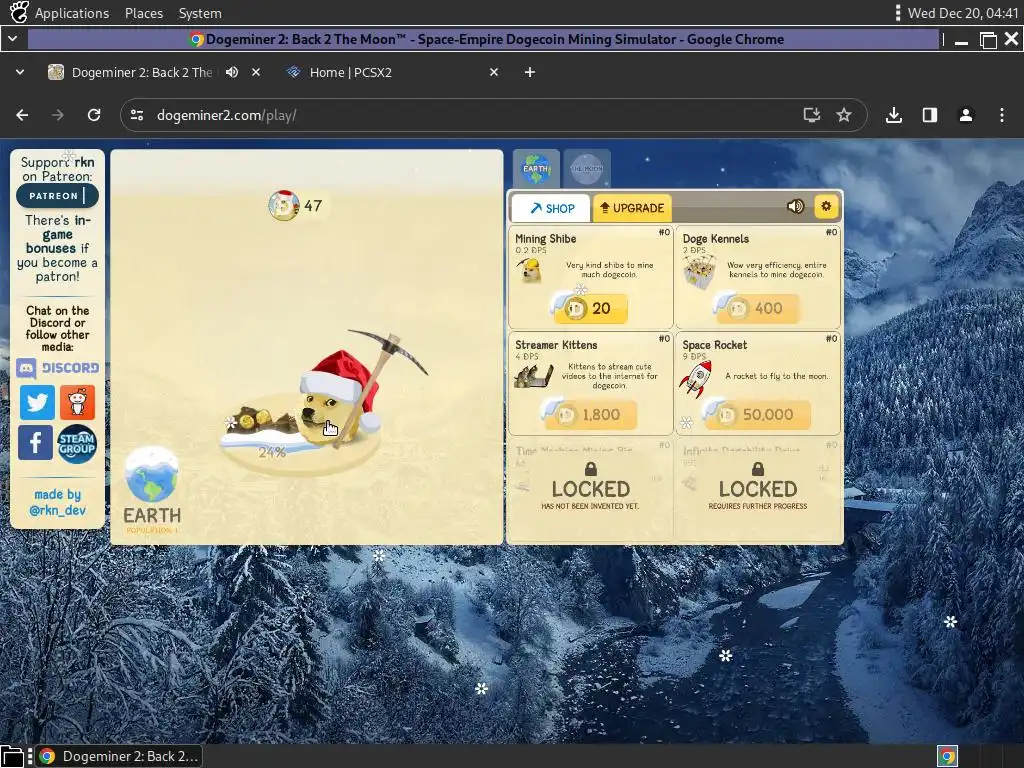Close the Home | PCSX2 tab
The height and width of the screenshot is (768, 1024).
click(x=494, y=72)
